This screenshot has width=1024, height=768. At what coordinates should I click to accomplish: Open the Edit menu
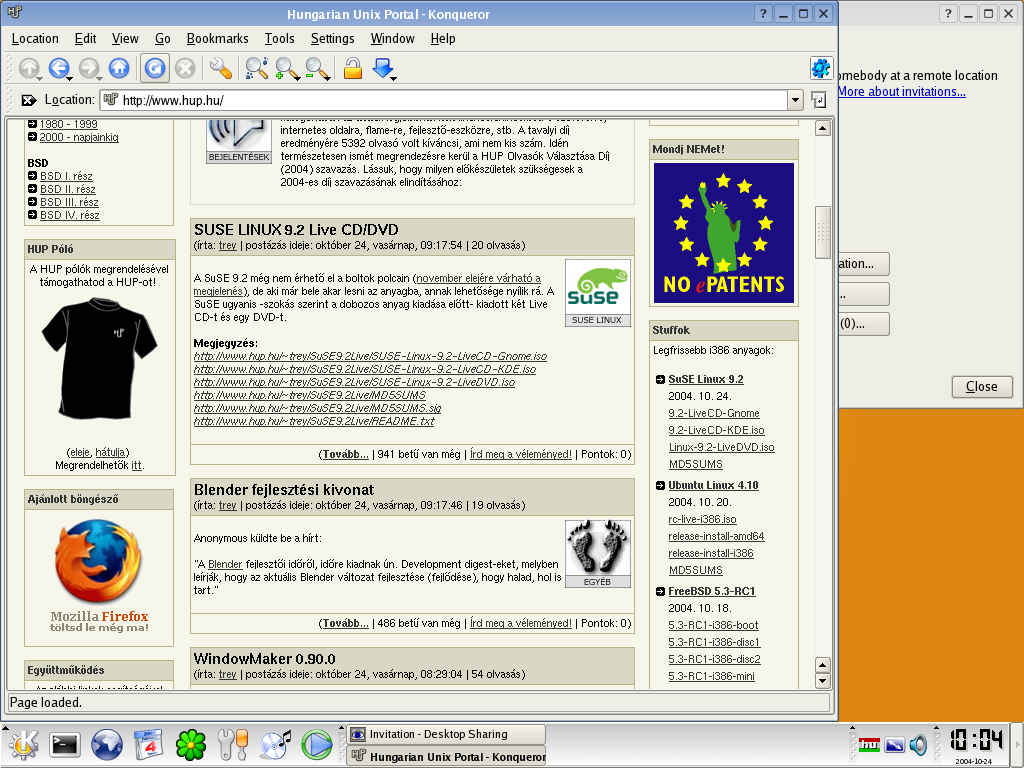[86, 39]
